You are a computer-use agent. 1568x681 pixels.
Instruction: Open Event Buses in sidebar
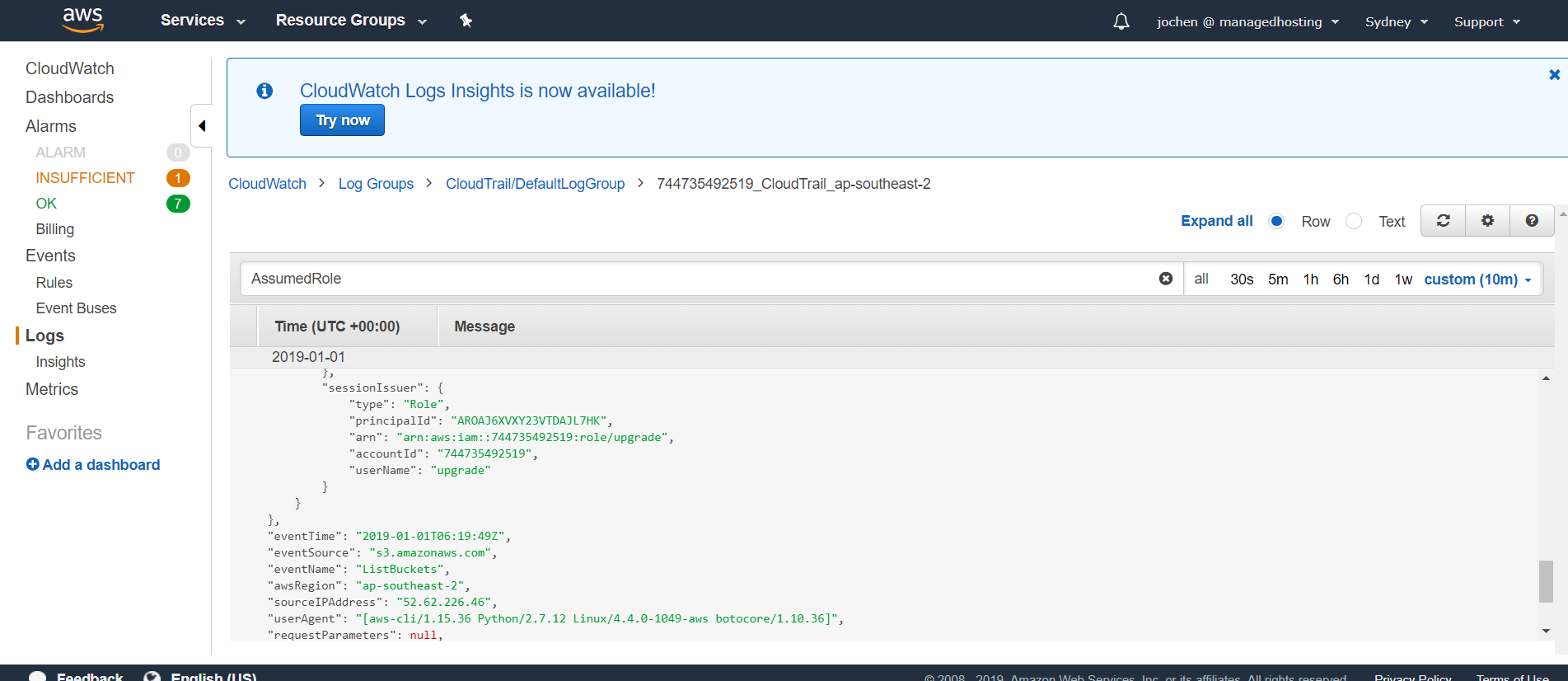(76, 308)
